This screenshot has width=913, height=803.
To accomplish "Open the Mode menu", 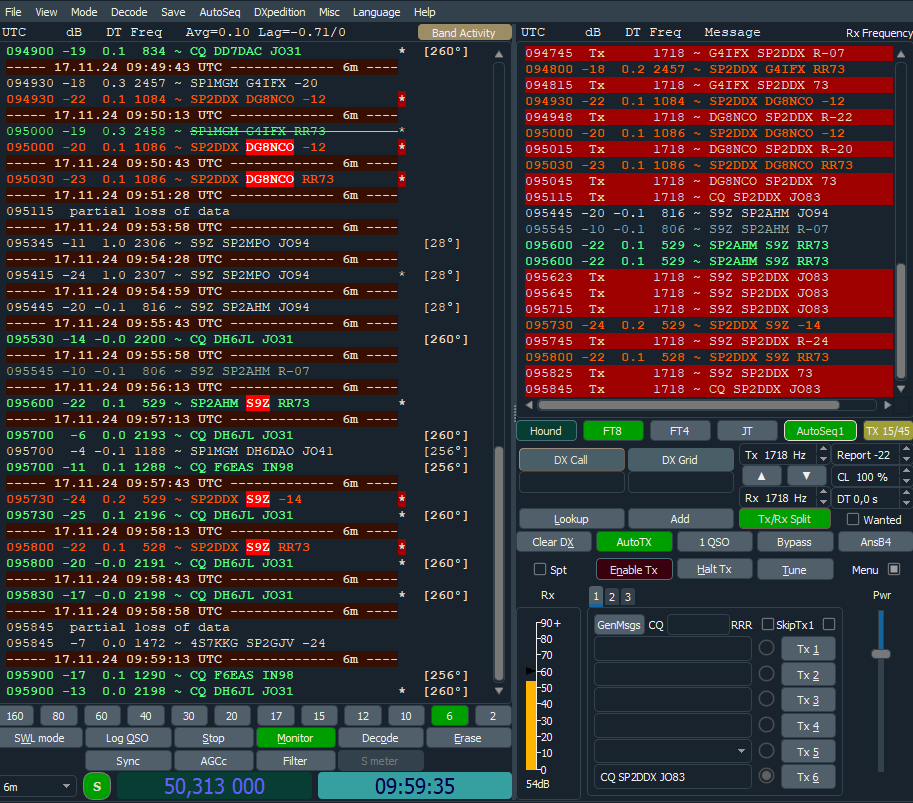I will pos(84,12).
